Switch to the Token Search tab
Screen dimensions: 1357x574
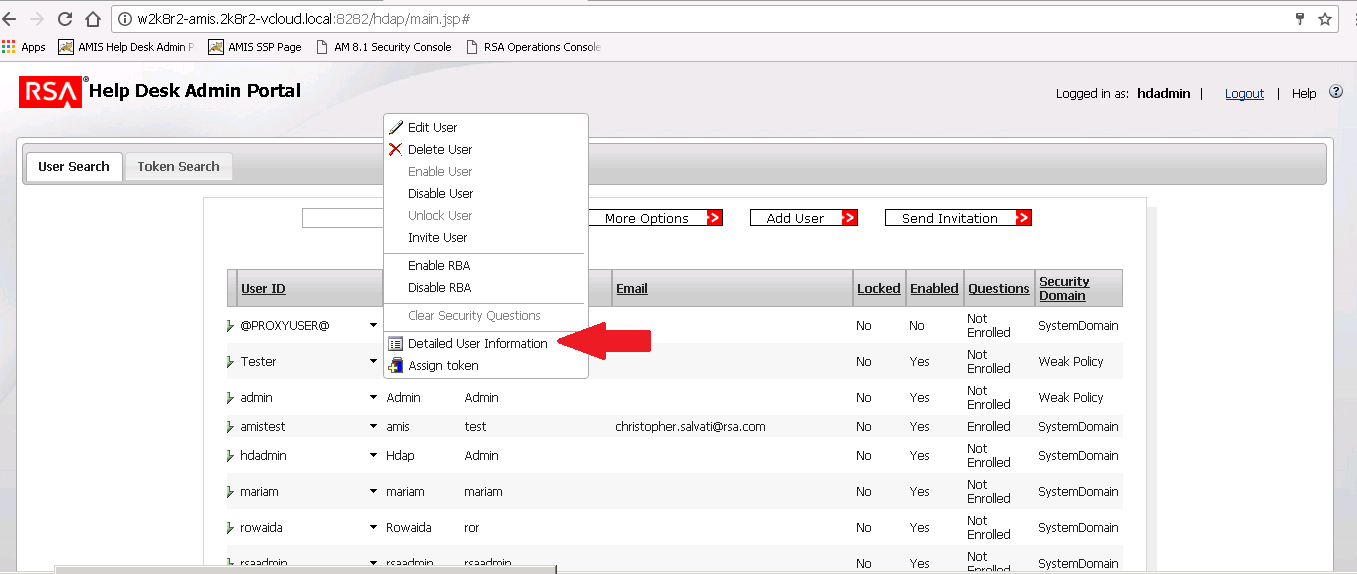point(178,167)
